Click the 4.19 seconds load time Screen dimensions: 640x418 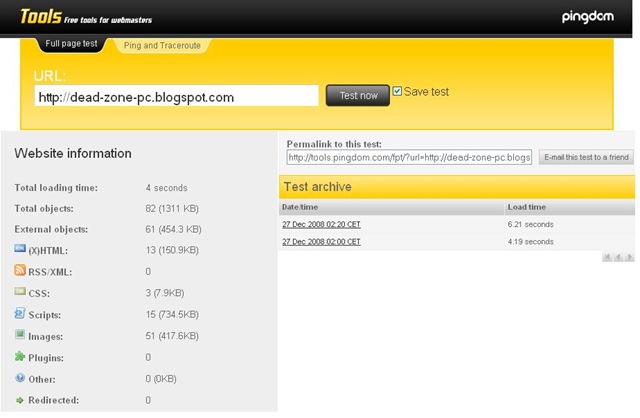coord(531,242)
